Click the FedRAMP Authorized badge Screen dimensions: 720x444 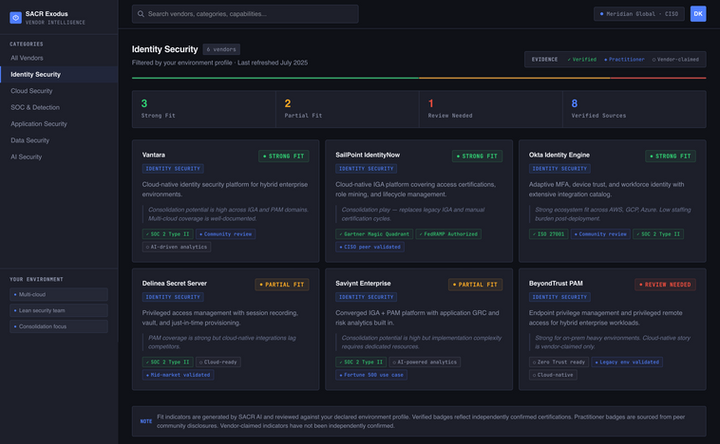coord(448,234)
